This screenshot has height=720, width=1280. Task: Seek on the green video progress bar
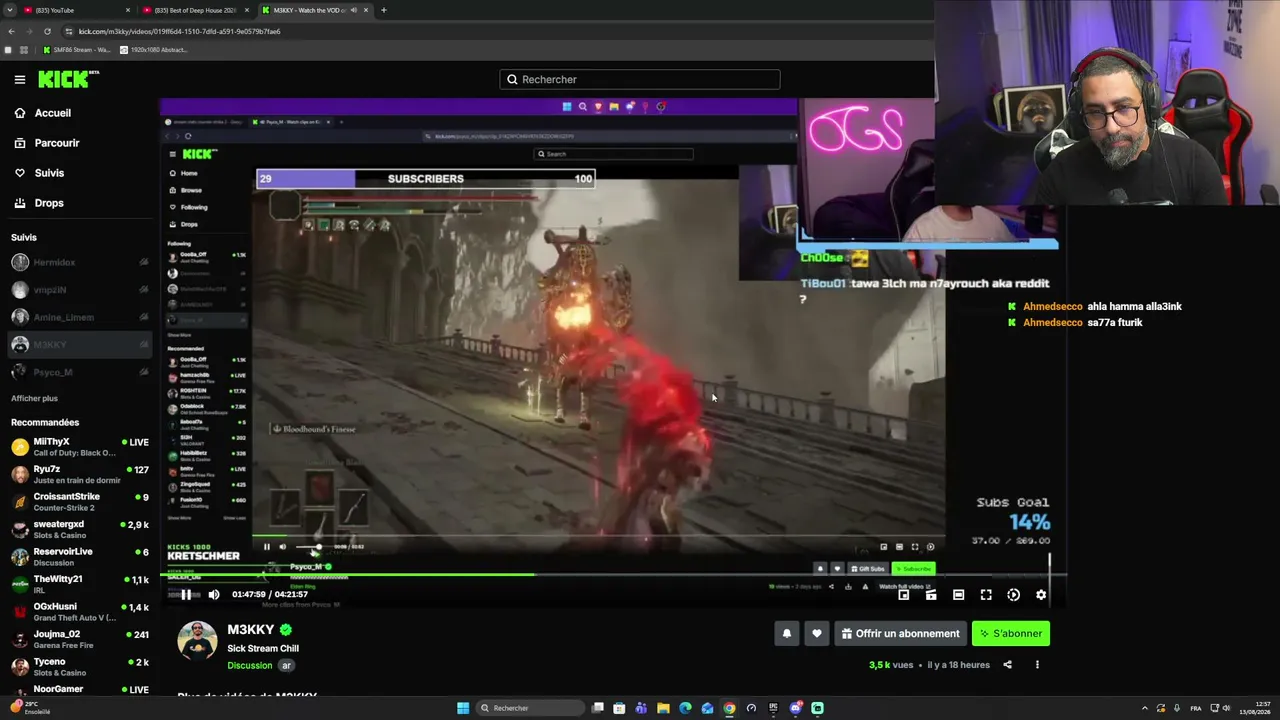tap(613, 575)
